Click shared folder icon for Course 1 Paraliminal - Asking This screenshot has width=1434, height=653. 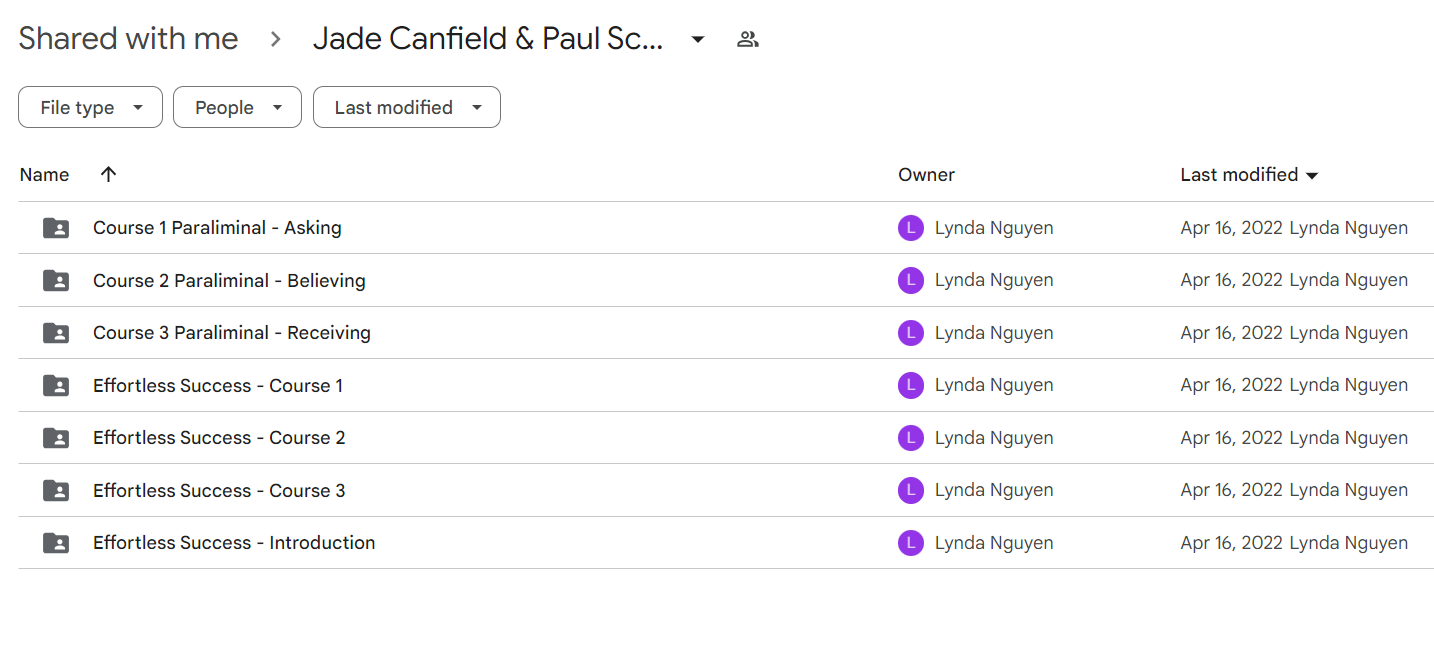click(56, 228)
